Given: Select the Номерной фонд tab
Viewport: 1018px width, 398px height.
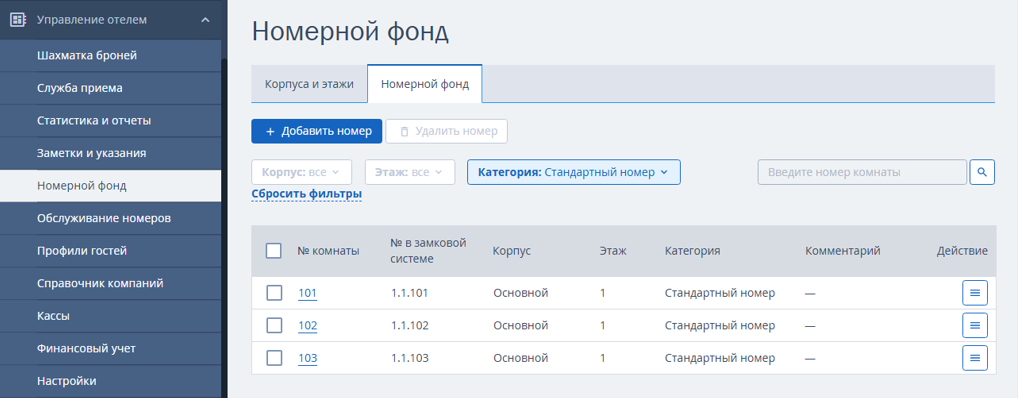Looking at the screenshot, I should coord(425,84).
